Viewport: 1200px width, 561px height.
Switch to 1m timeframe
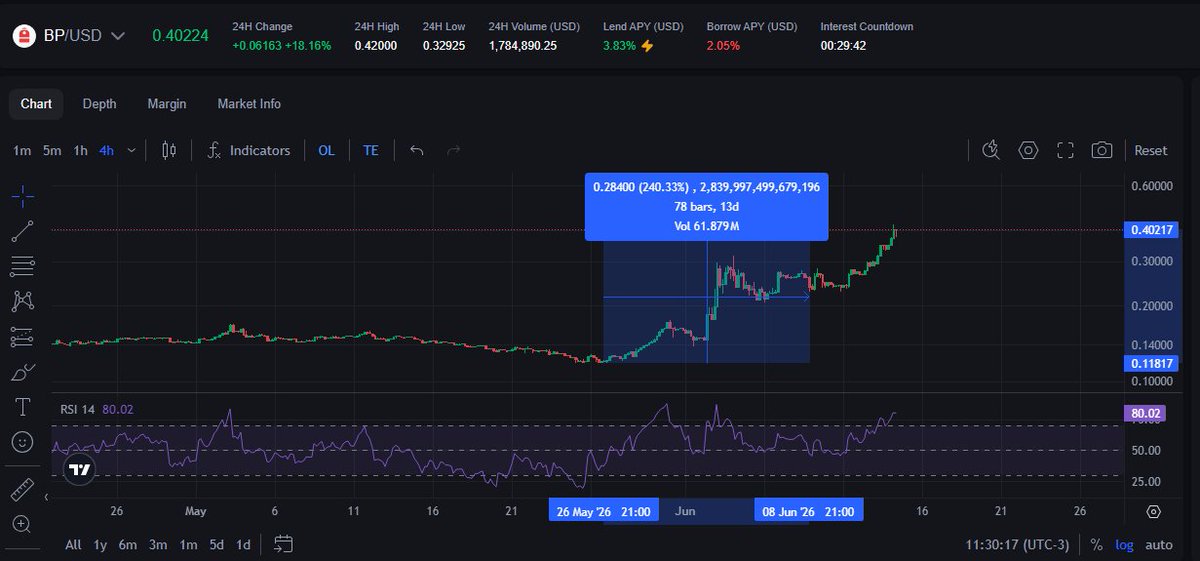pos(21,150)
